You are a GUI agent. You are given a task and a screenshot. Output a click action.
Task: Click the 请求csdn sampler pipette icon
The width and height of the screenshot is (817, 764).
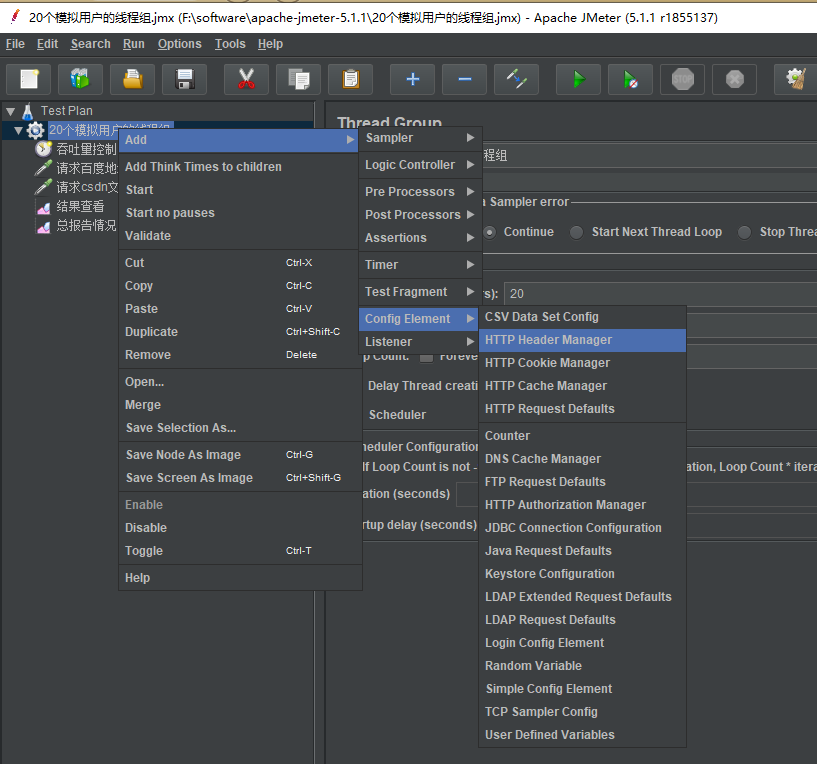tap(43, 187)
